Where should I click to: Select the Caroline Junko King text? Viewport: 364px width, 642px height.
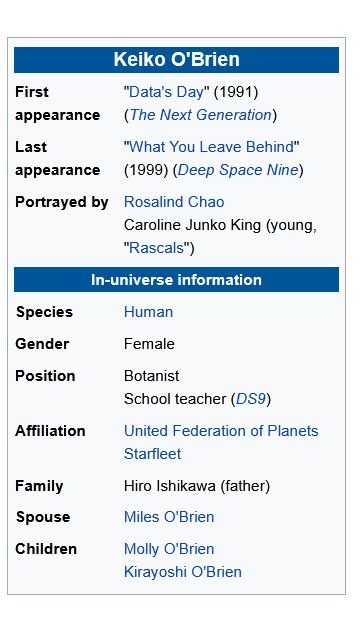(x=192, y=225)
